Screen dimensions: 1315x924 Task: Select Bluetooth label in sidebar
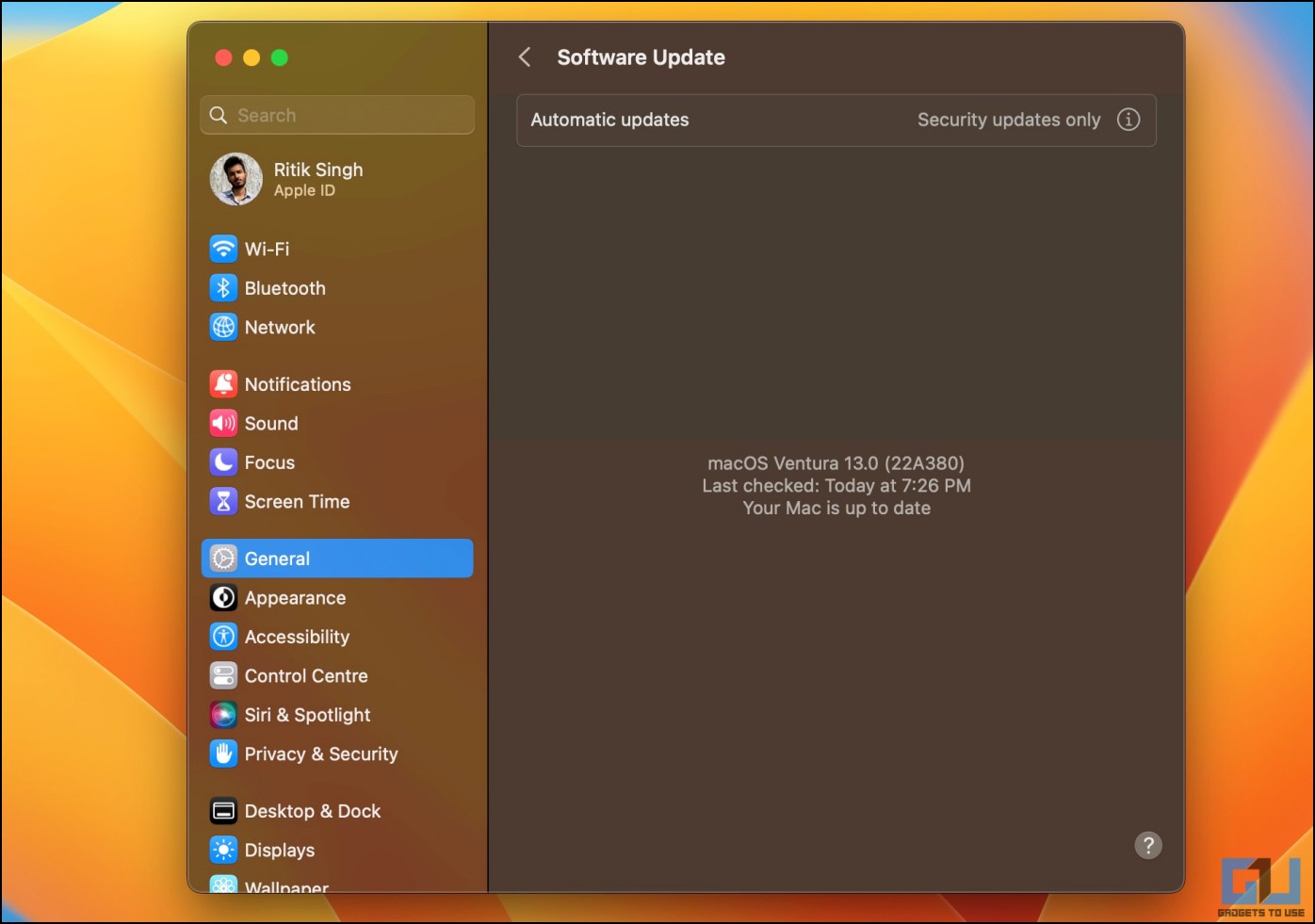click(x=285, y=288)
